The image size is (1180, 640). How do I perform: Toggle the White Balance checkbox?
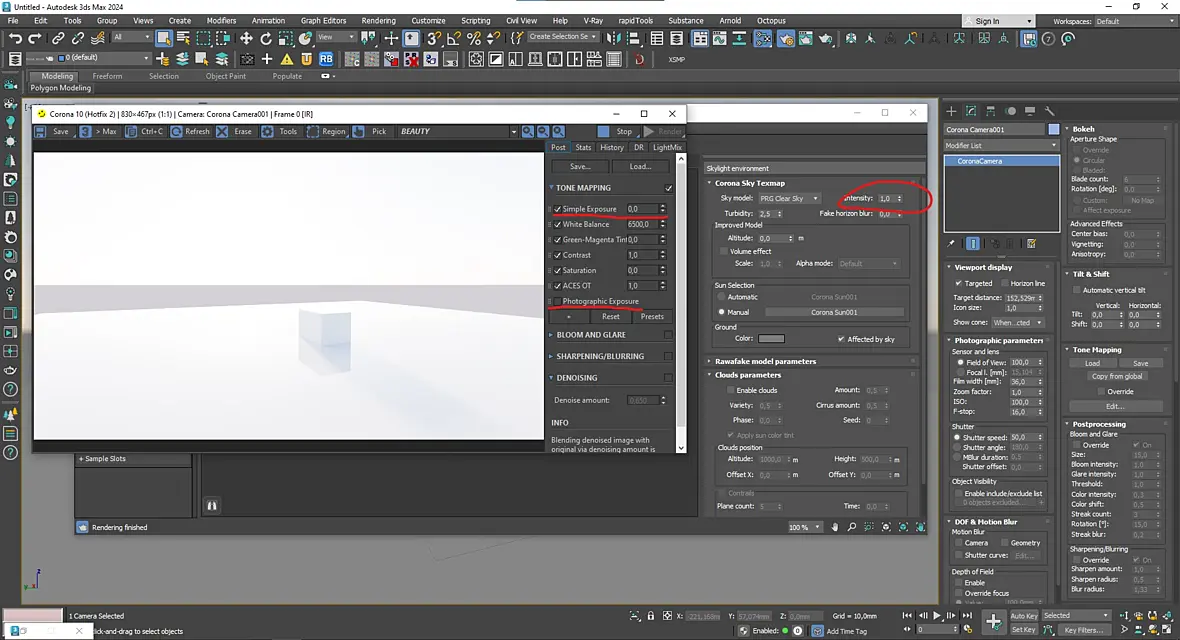point(558,224)
